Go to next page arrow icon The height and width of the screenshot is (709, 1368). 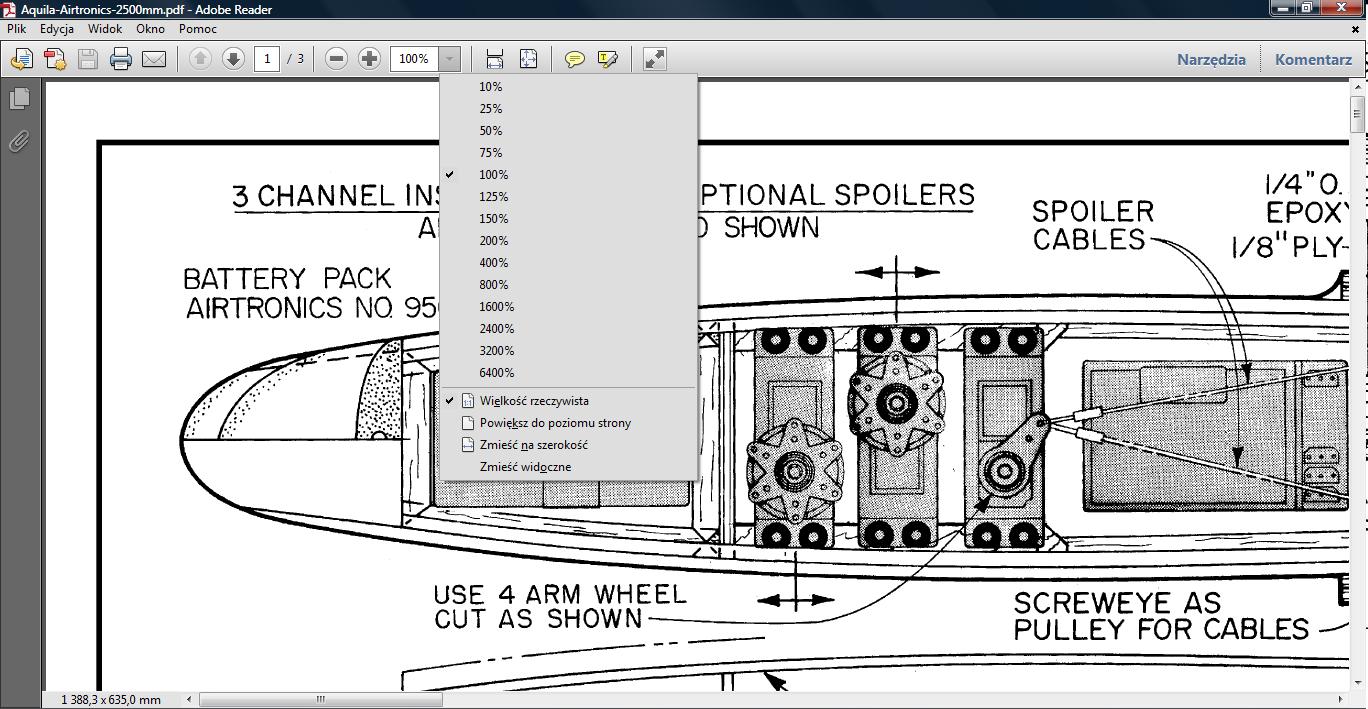coord(233,59)
